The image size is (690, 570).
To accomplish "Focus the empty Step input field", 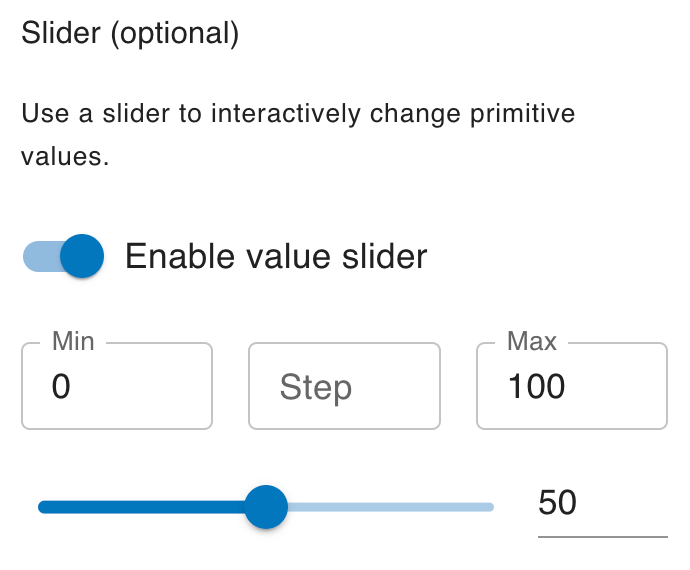I will (x=344, y=386).
